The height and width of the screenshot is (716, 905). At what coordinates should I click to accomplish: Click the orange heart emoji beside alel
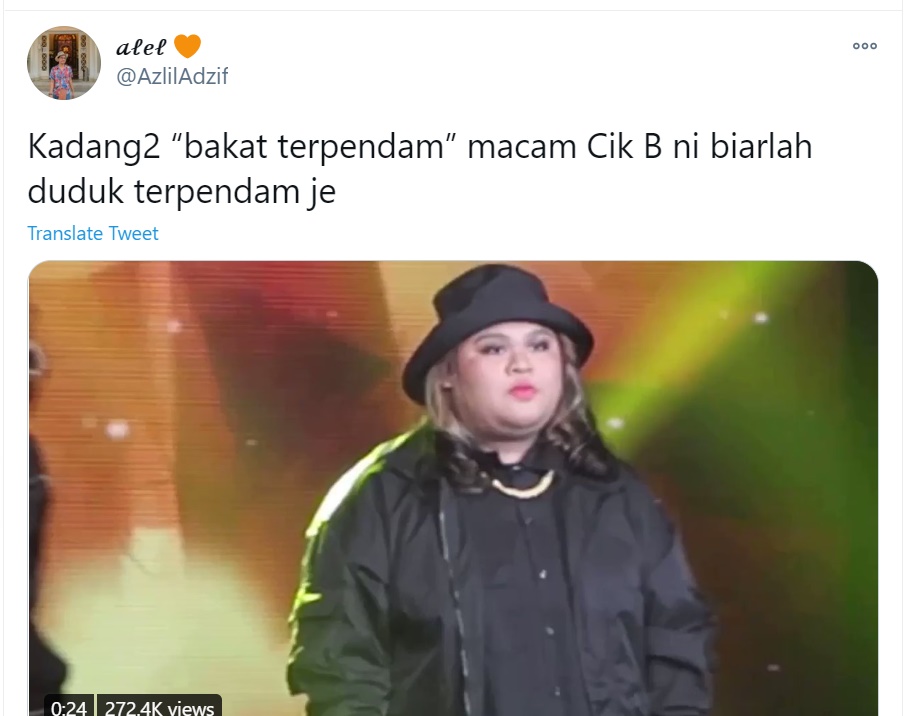point(188,46)
